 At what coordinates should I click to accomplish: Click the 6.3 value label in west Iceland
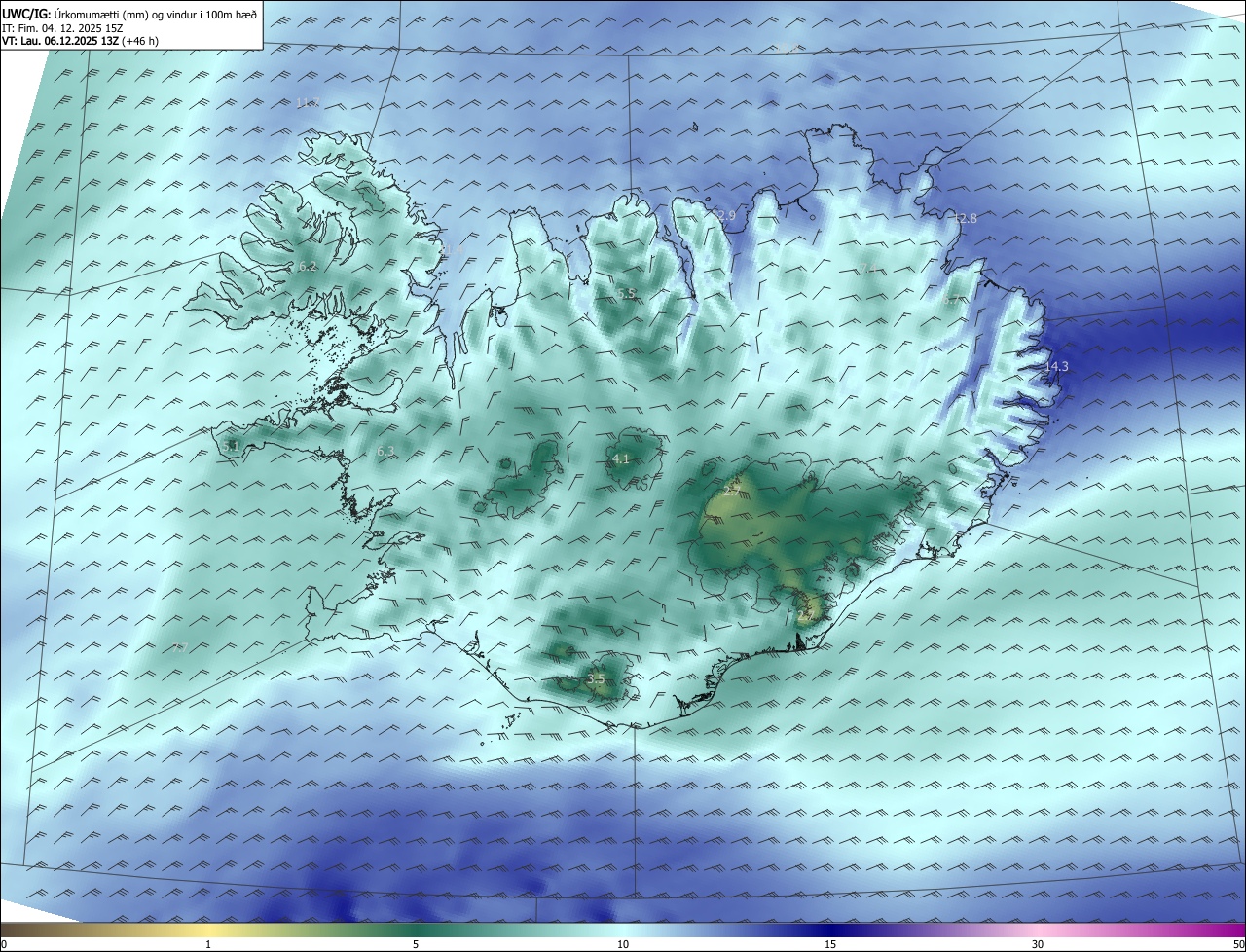click(x=385, y=452)
